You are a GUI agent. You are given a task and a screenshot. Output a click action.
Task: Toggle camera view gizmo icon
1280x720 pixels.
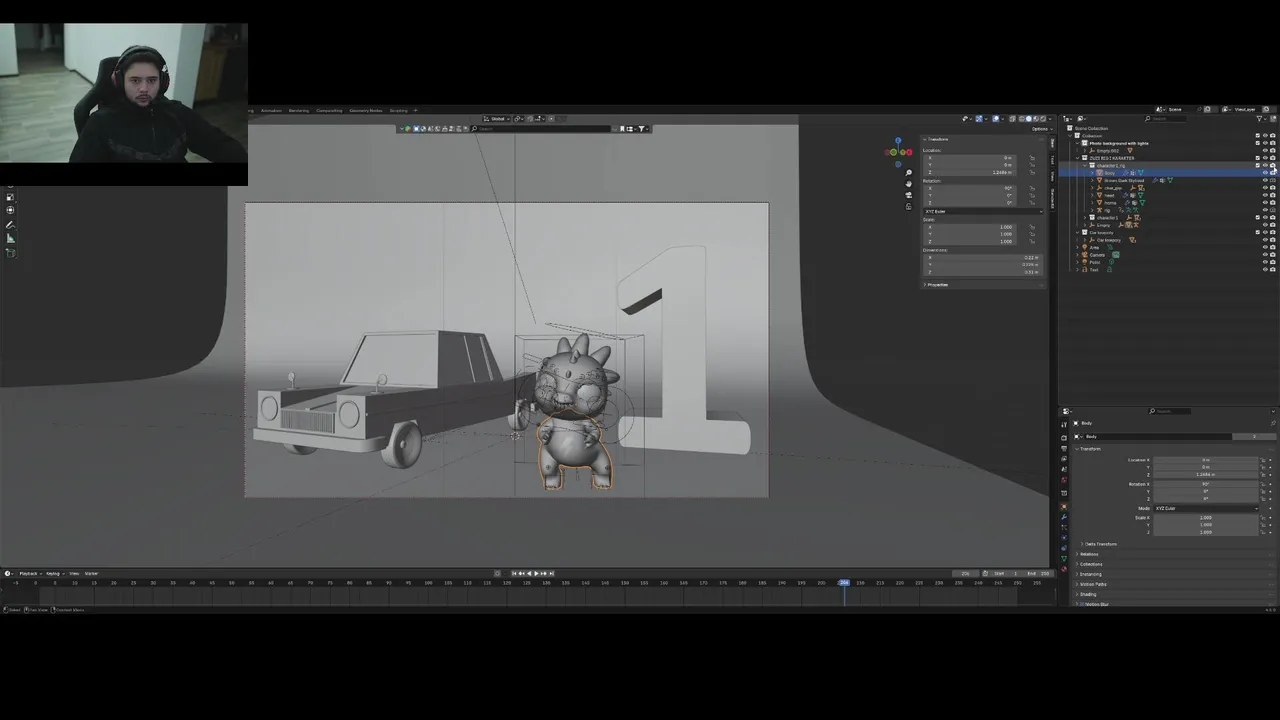point(909,195)
